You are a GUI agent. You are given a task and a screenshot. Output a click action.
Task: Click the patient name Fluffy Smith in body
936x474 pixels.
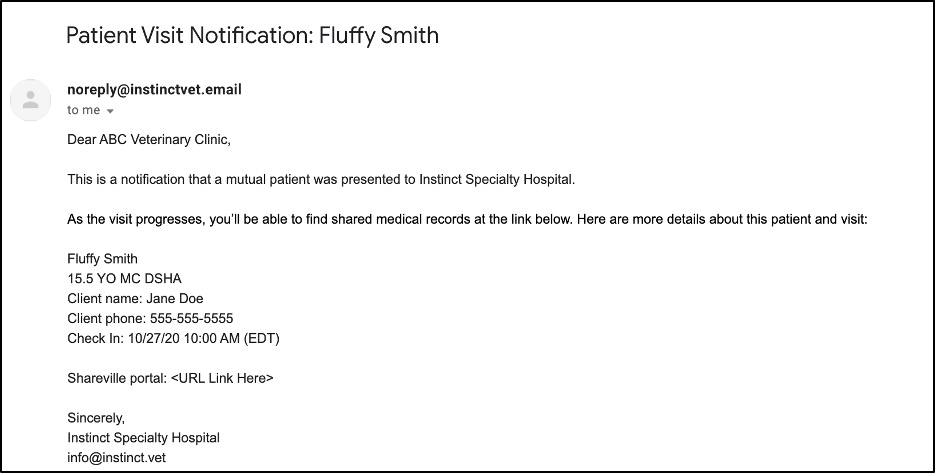pos(102,259)
